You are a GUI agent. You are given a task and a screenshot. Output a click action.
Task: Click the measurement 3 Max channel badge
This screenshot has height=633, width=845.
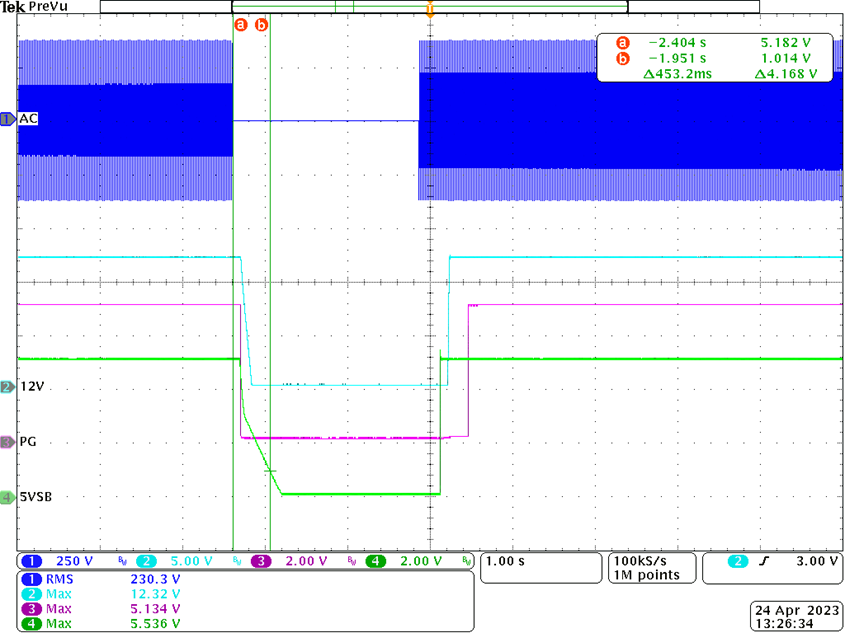(x=33, y=609)
